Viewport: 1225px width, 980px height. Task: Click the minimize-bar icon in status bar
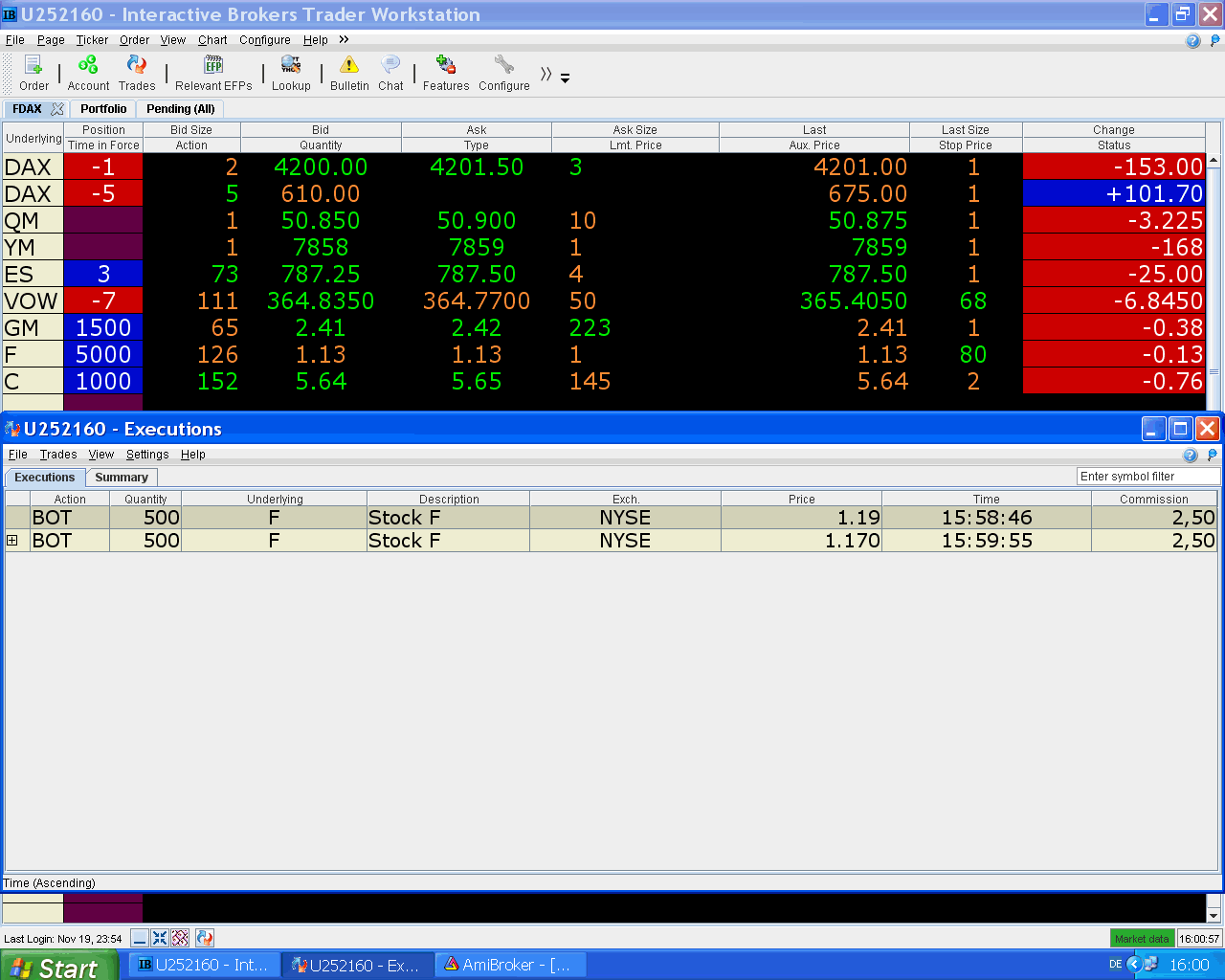[140, 938]
